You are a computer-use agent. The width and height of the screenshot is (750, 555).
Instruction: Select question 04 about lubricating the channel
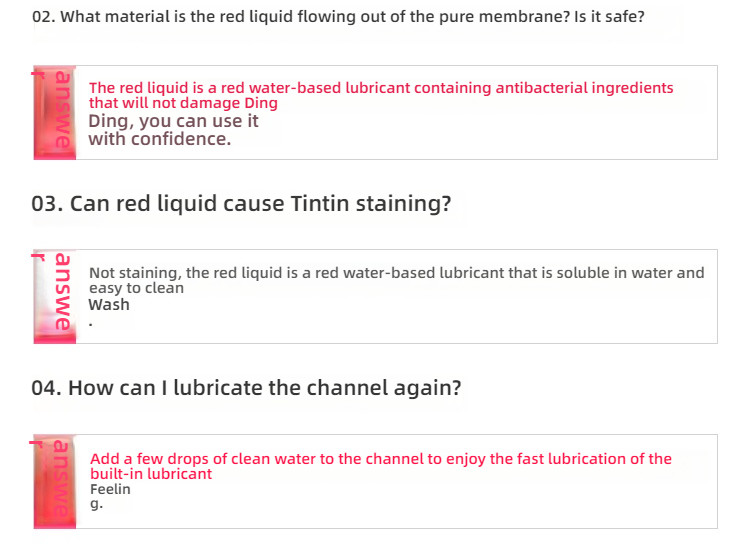point(246,388)
